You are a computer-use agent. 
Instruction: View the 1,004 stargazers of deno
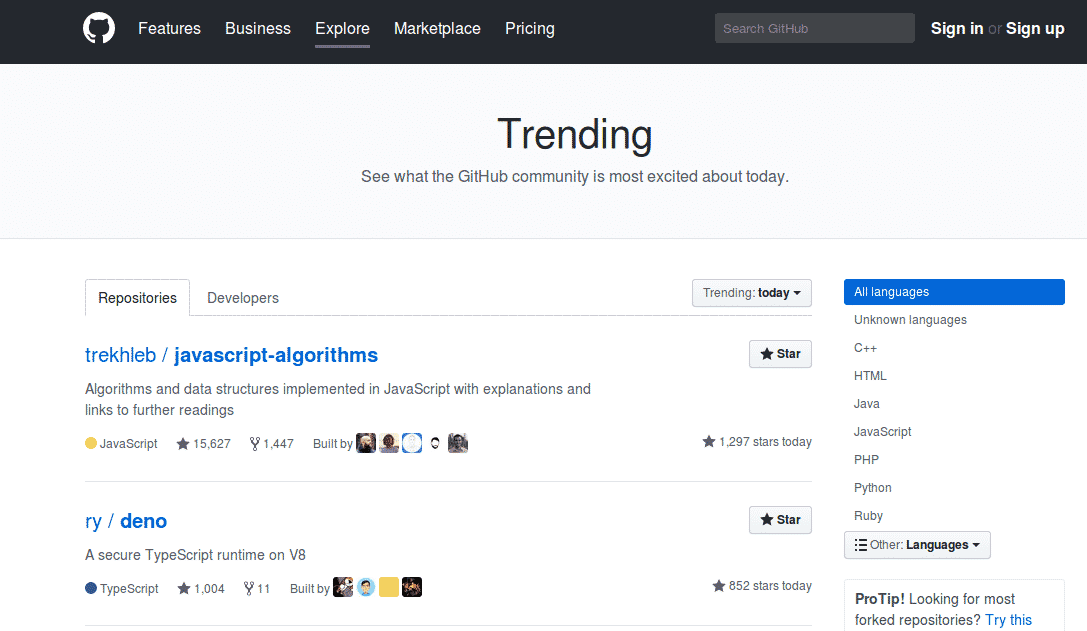[201, 589]
